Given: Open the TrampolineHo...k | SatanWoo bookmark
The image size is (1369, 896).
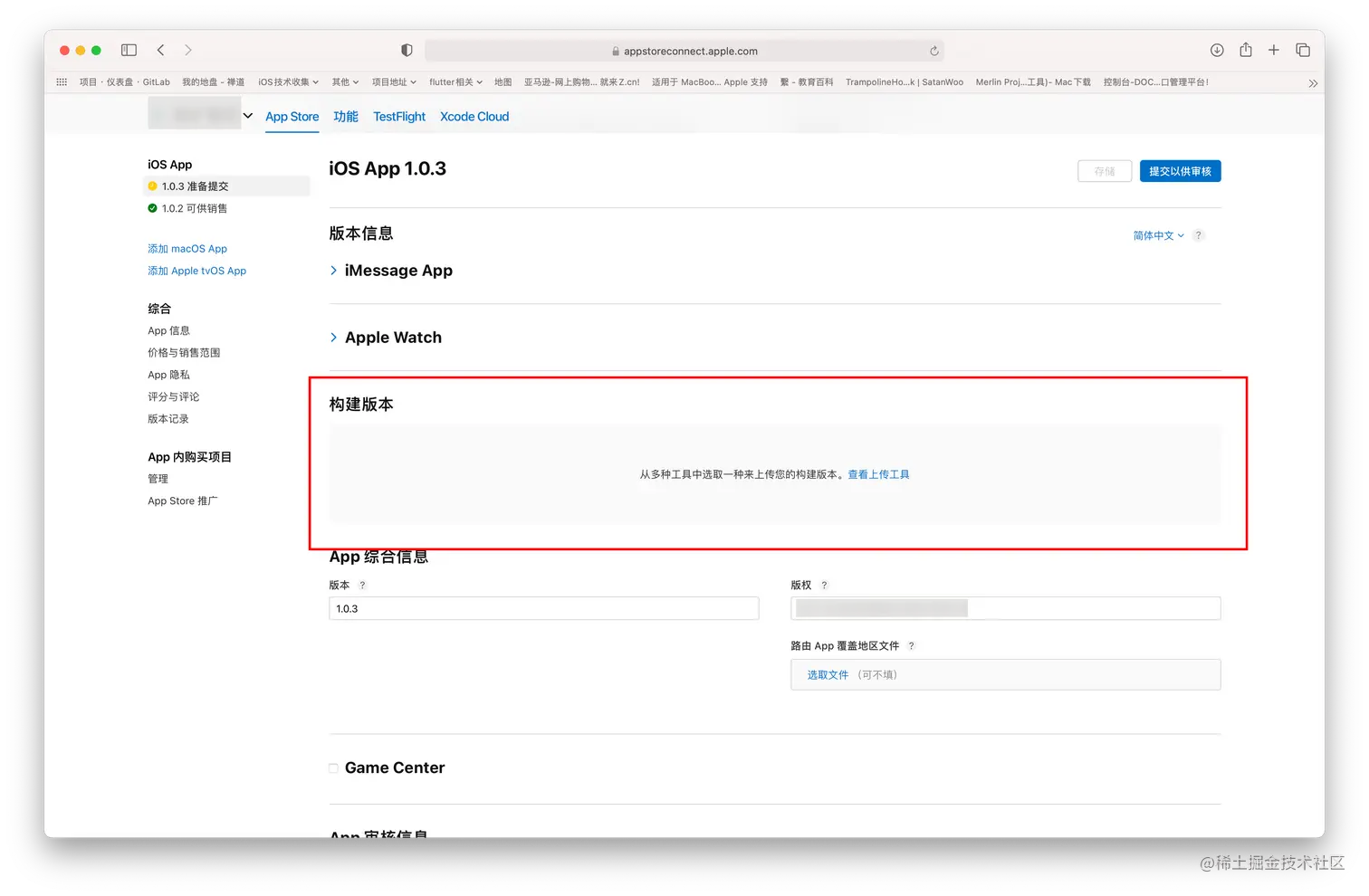Looking at the screenshot, I should click(905, 81).
